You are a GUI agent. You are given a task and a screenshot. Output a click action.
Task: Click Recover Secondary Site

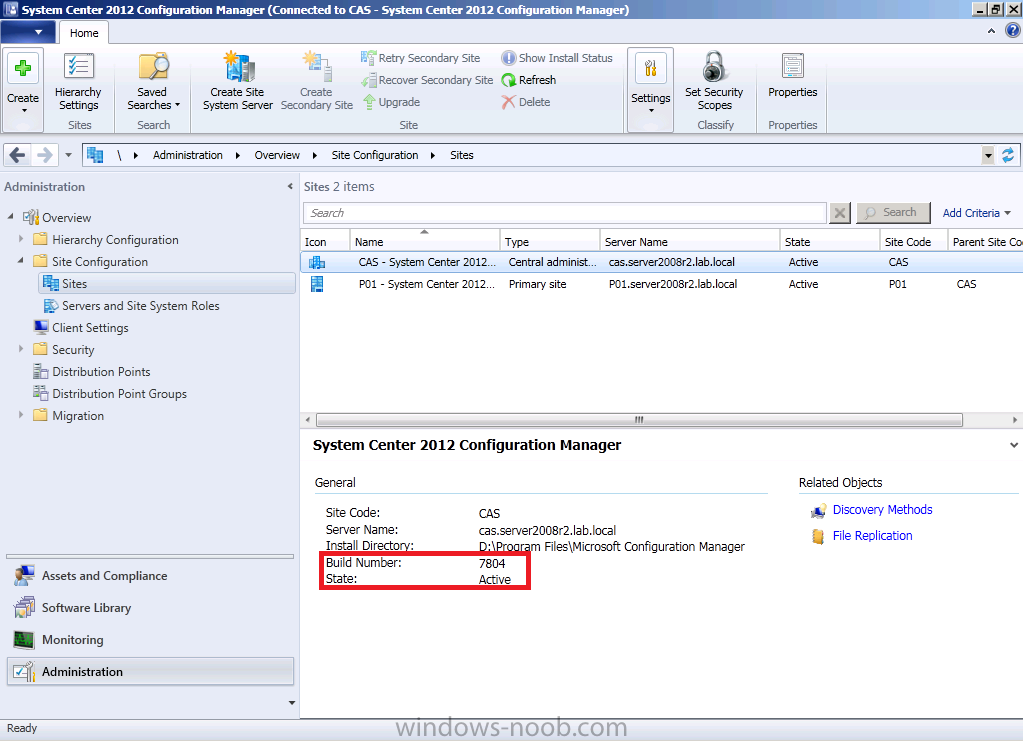coord(427,80)
